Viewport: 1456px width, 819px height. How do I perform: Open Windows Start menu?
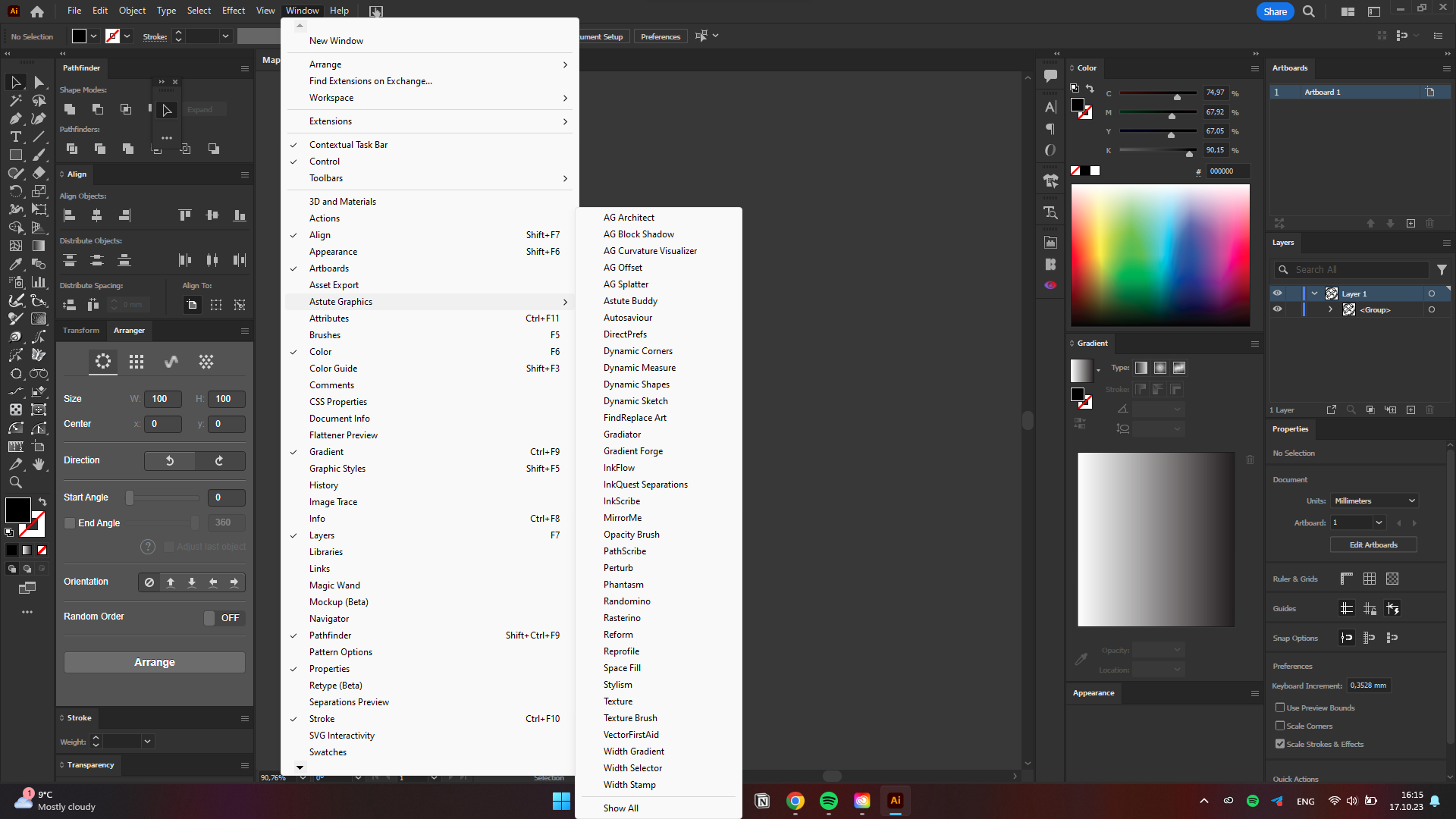tap(561, 801)
